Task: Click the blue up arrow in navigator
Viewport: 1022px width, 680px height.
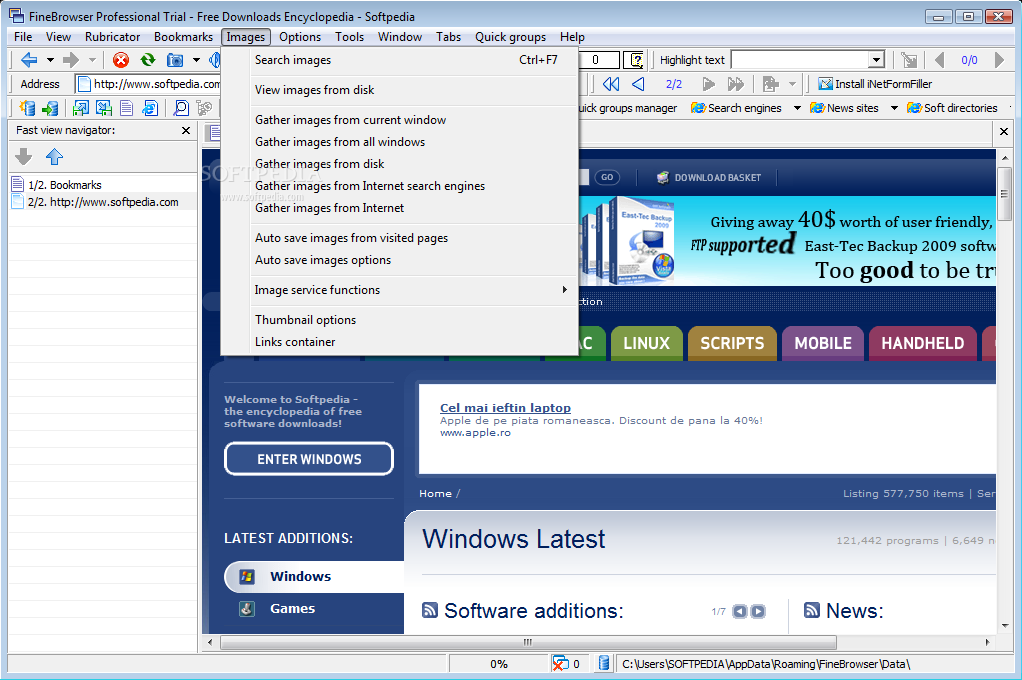Action: 54,156
